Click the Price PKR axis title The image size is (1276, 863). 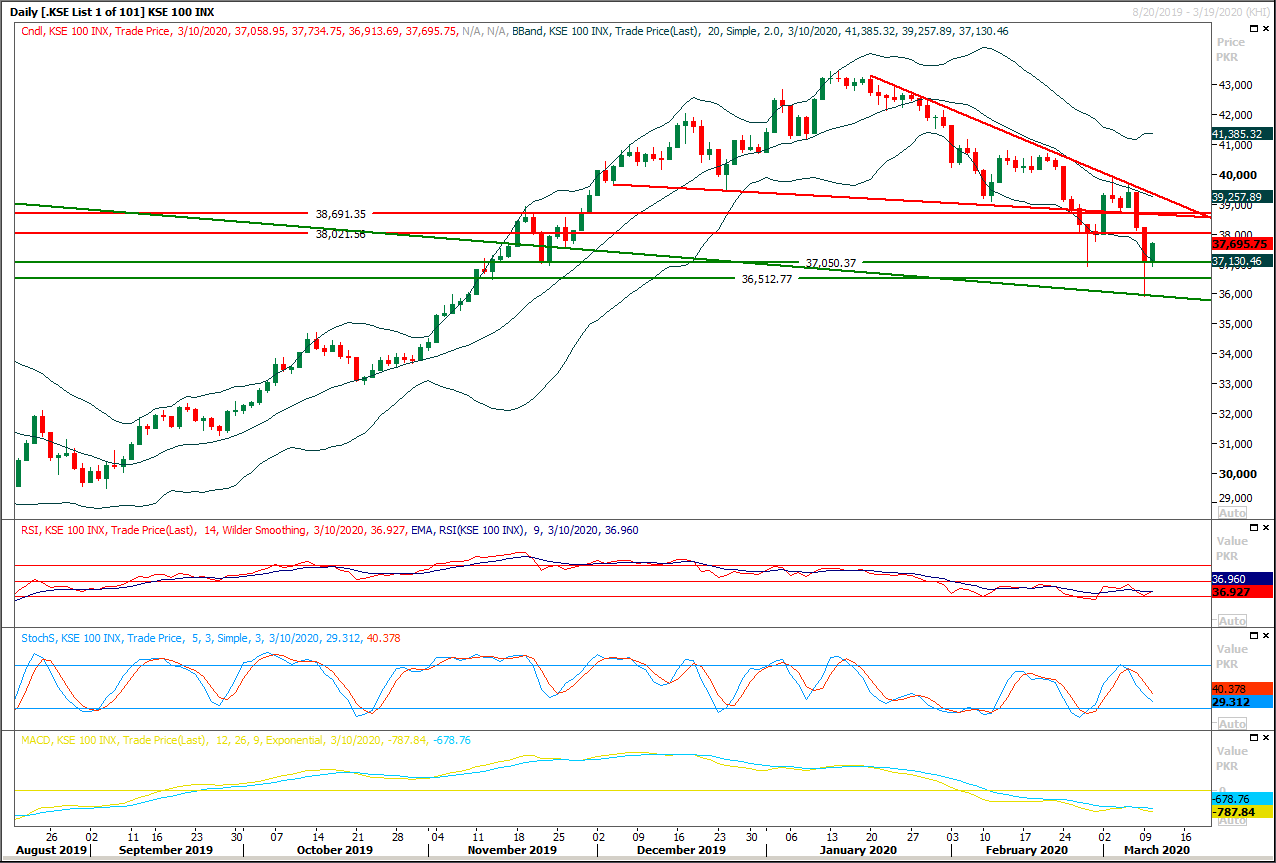[x=1231, y=49]
